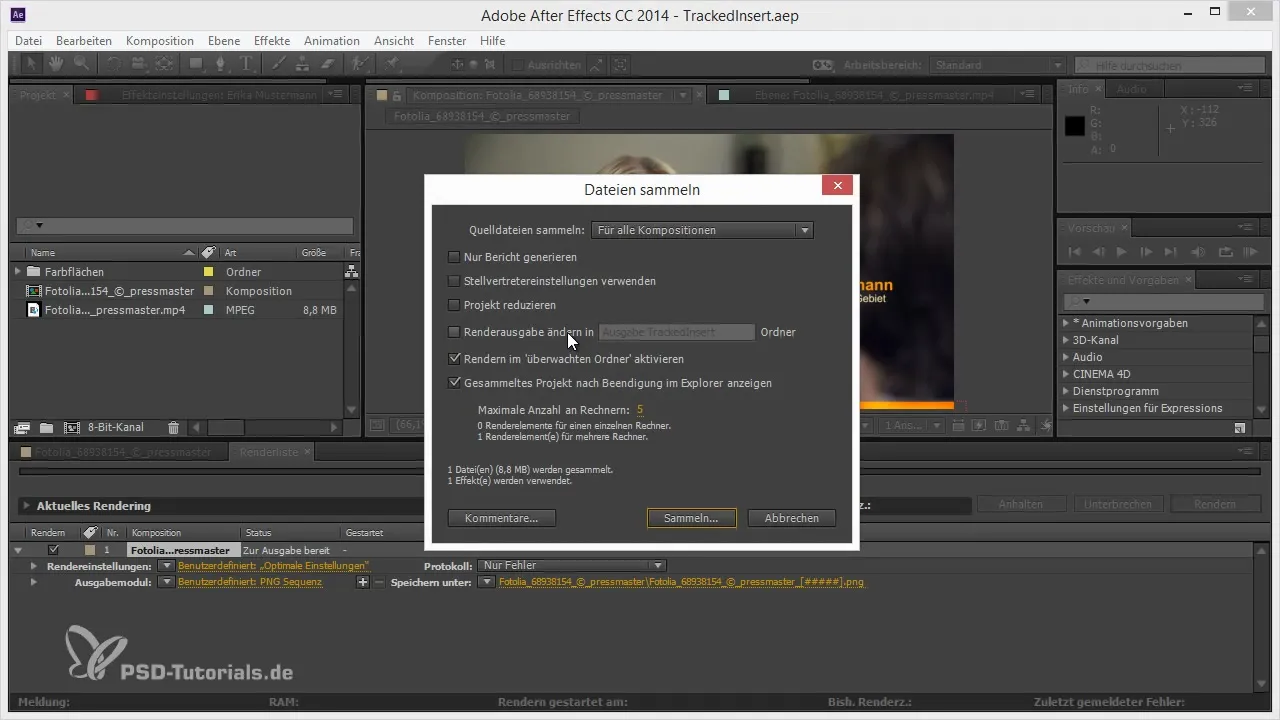Screen dimensions: 1280x720
Task: Expand '* Animationsvorgaben' effects category
Action: tap(1065, 323)
